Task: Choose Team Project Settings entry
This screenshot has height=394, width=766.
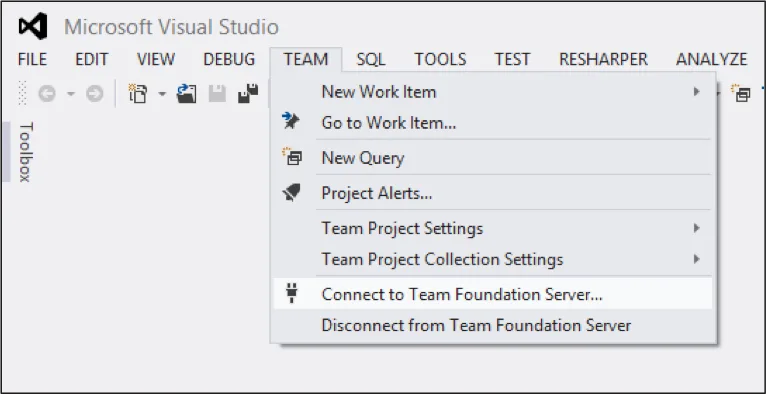Action: tap(492, 228)
